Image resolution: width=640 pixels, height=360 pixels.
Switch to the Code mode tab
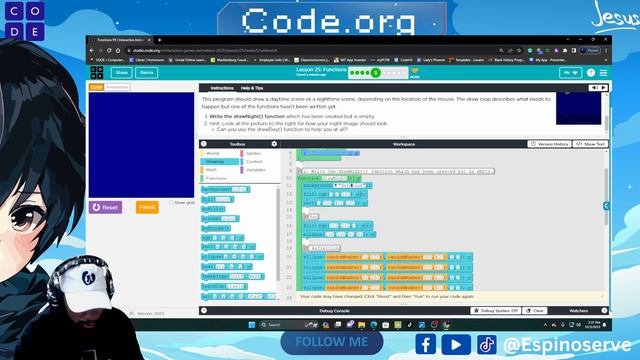click(96, 87)
